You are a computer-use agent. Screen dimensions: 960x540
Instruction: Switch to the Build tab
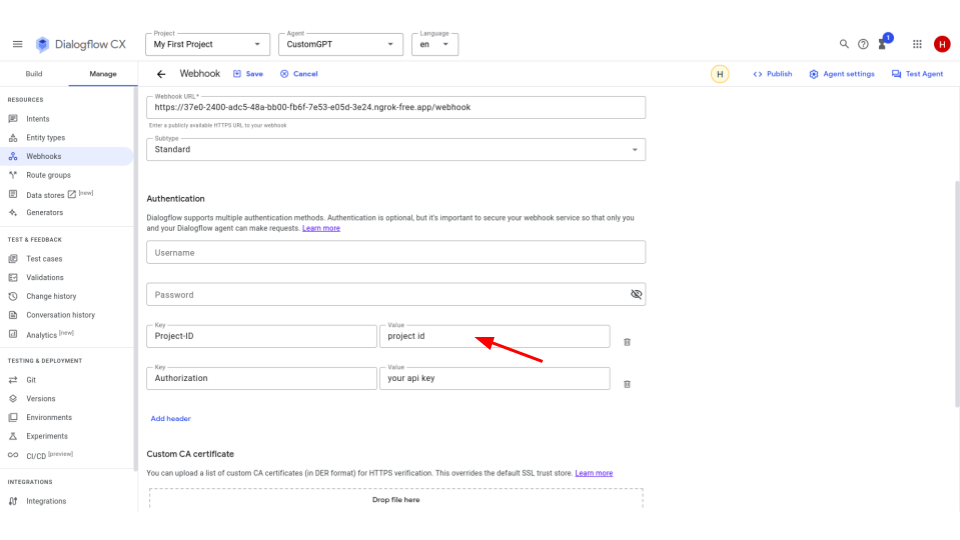[34, 74]
